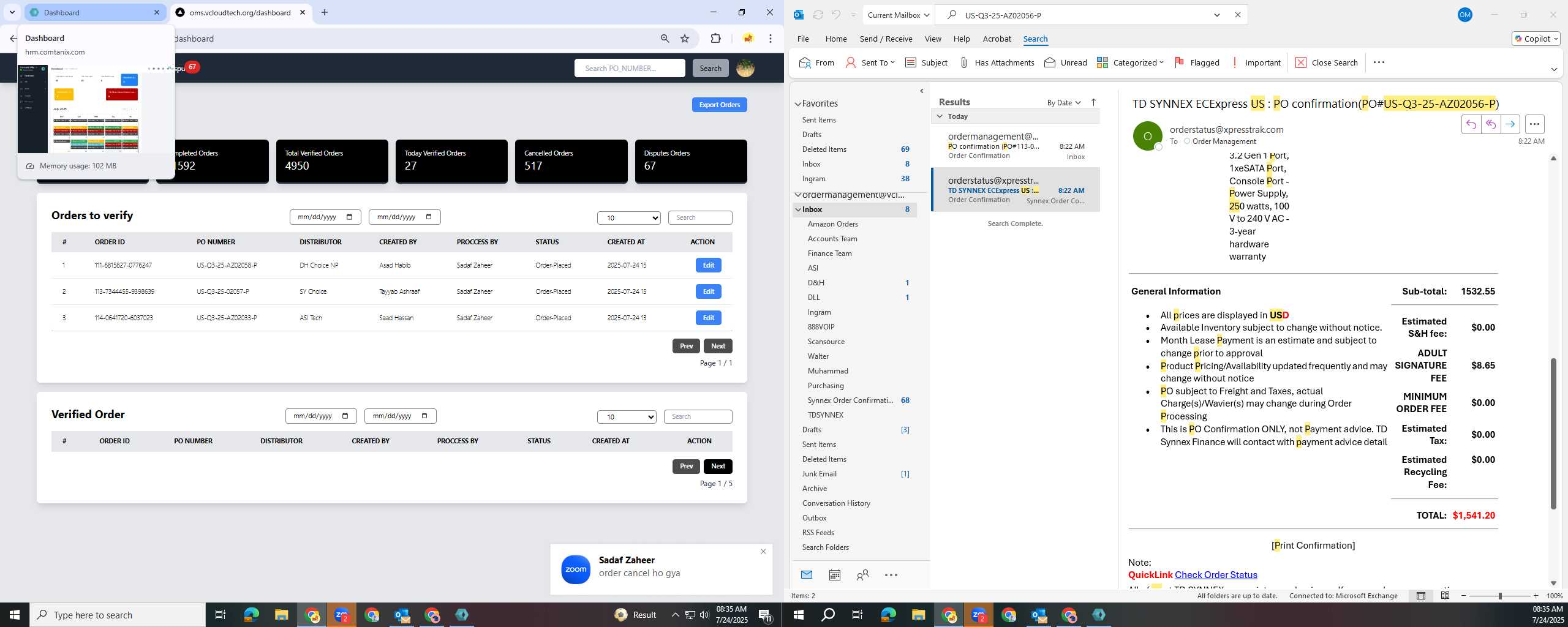The image size is (1568, 627).
Task: Switch to Outlook Mail view icon
Action: pos(807,575)
